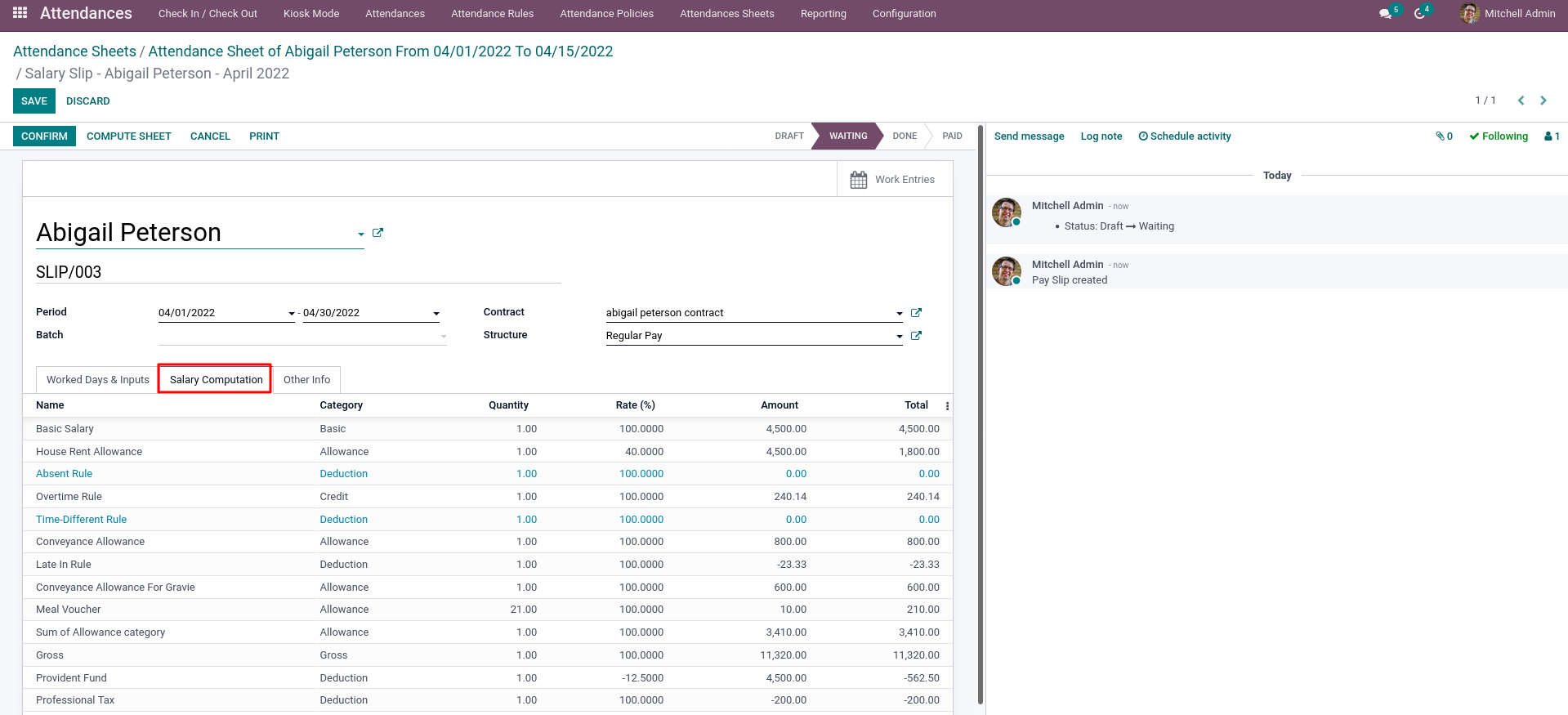Viewport: 1568px width, 715px height.
Task: Open the Reporting menu
Action: click(823, 14)
